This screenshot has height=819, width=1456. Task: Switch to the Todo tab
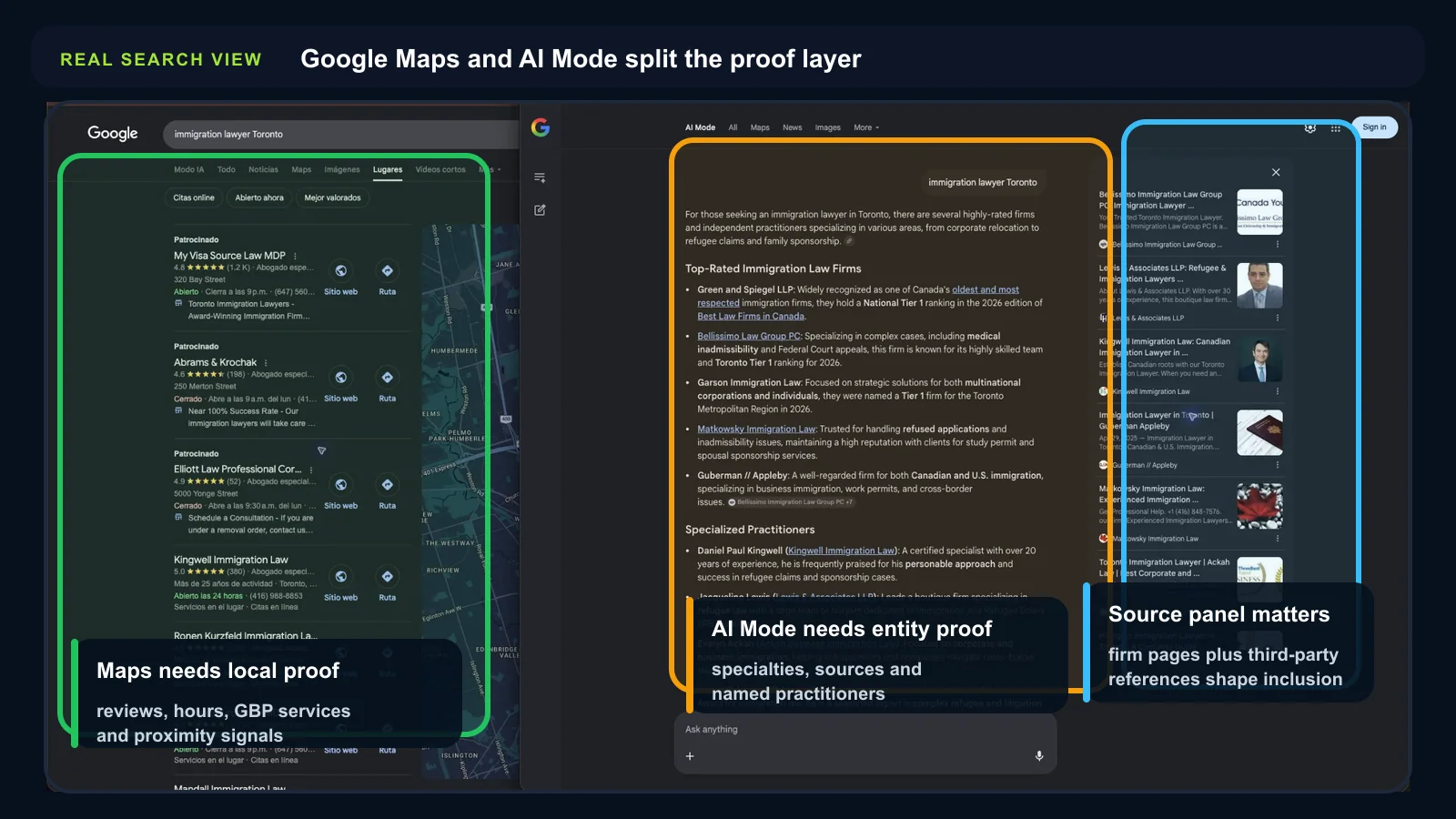pos(227,170)
